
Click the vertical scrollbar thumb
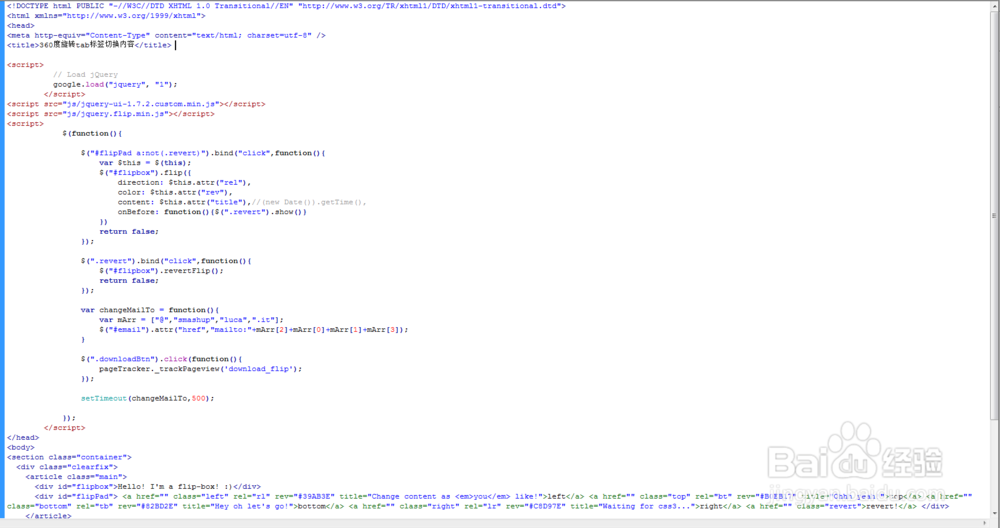pos(994,216)
